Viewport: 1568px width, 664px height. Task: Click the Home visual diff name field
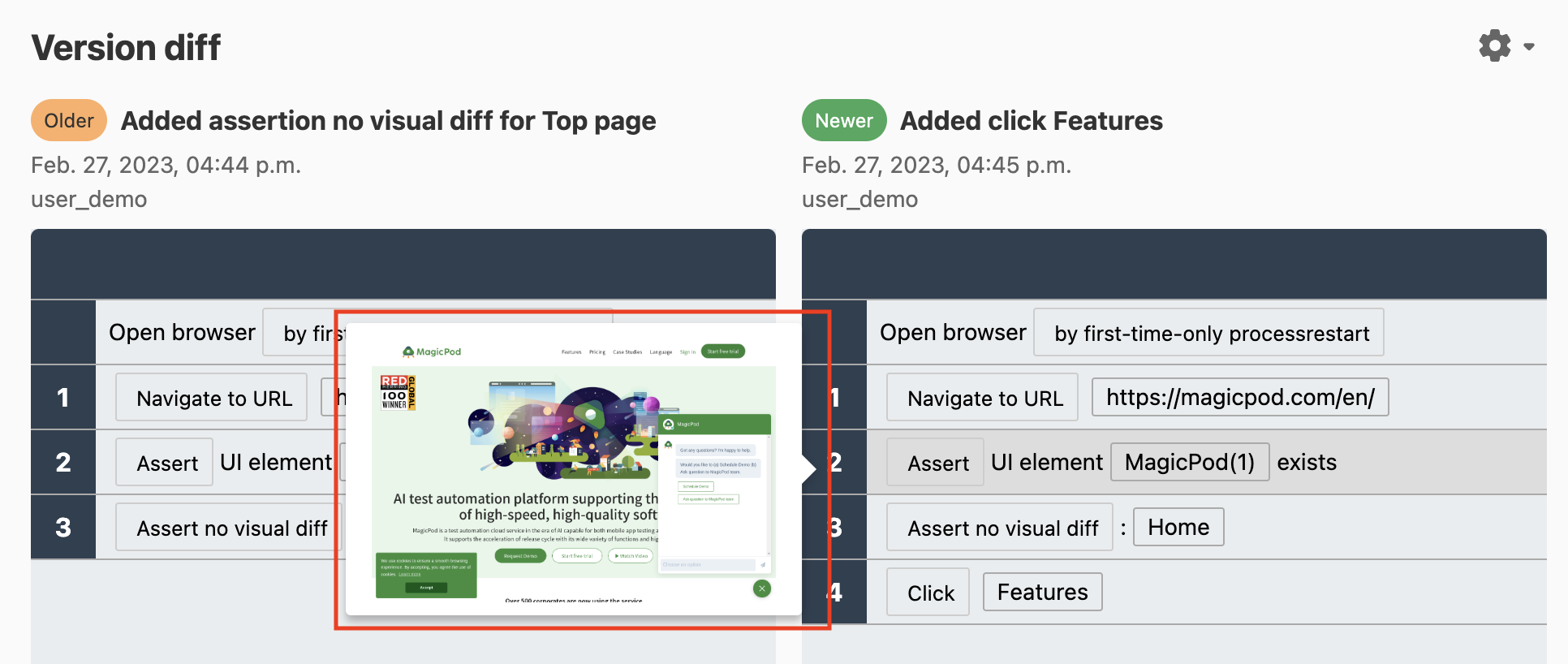(1178, 527)
